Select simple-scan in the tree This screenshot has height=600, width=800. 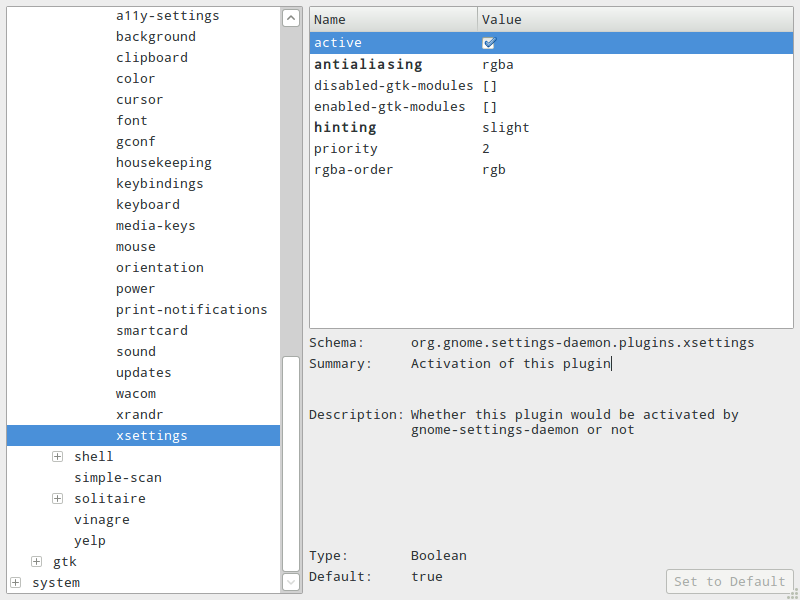(x=118, y=478)
